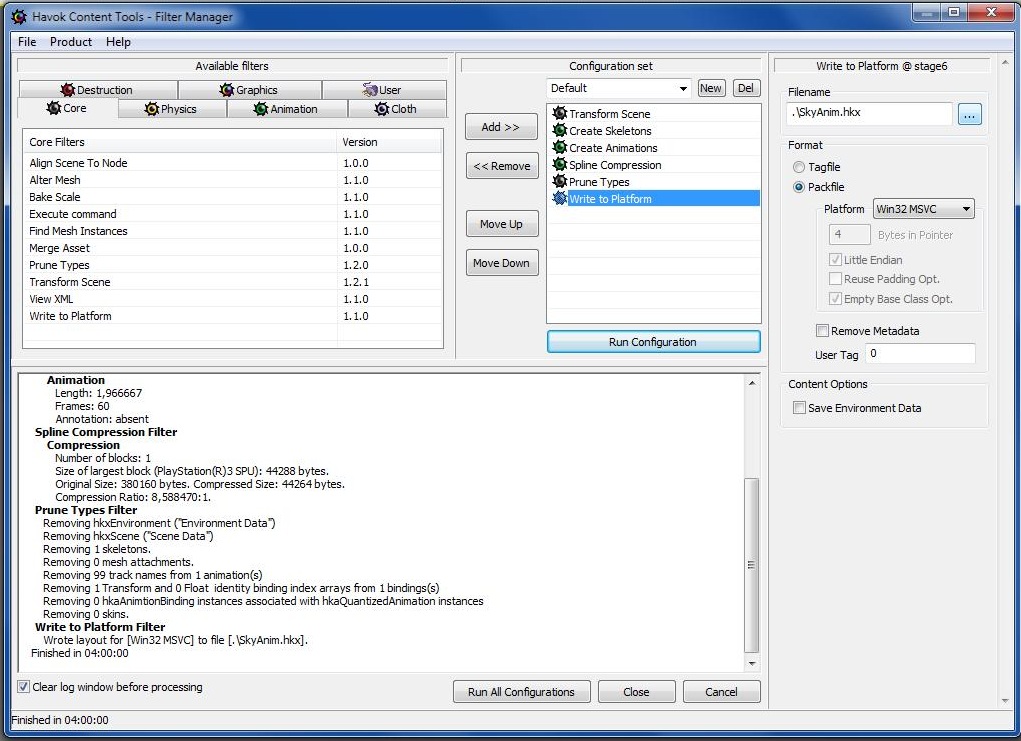
Task: Click the Run Configuration button
Action: 653,342
